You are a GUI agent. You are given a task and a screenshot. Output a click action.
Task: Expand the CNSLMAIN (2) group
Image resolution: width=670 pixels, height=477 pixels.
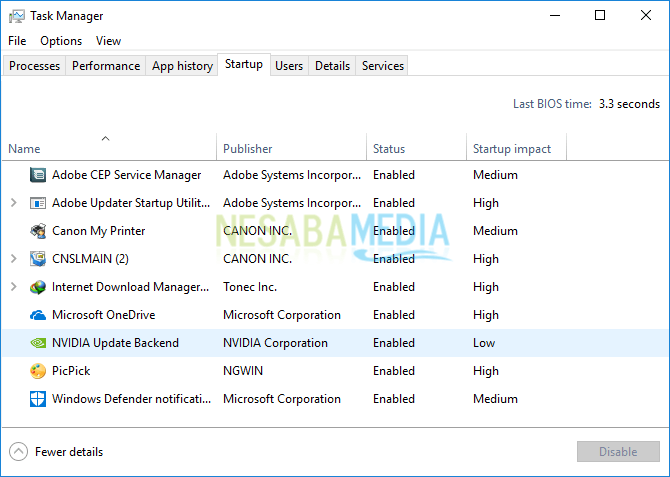pos(14,259)
